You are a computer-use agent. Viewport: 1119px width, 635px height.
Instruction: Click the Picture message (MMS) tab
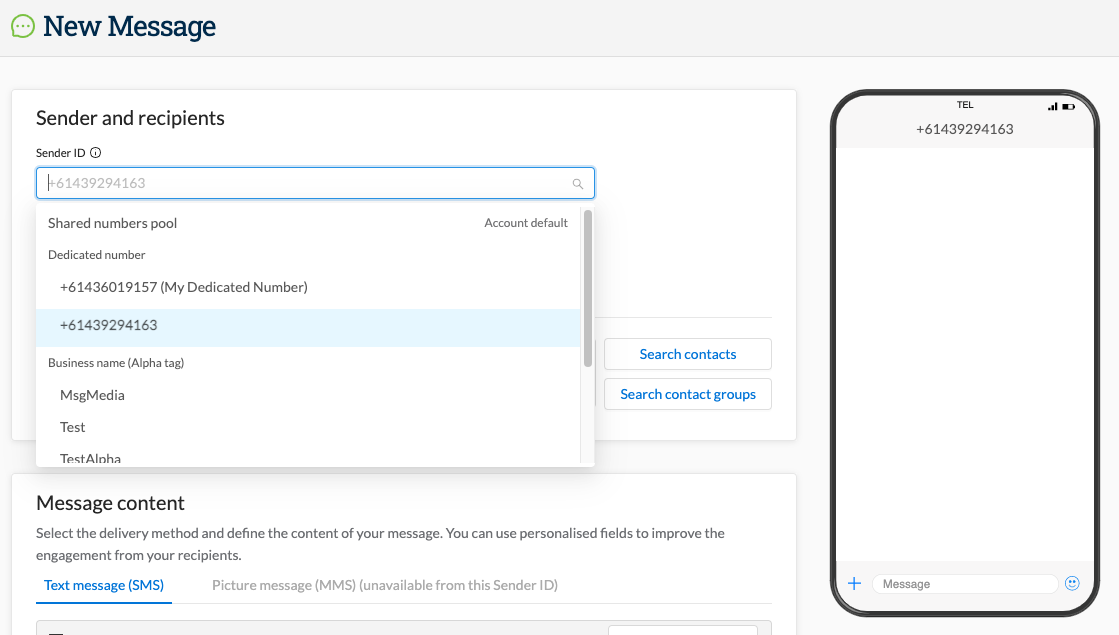pos(385,584)
